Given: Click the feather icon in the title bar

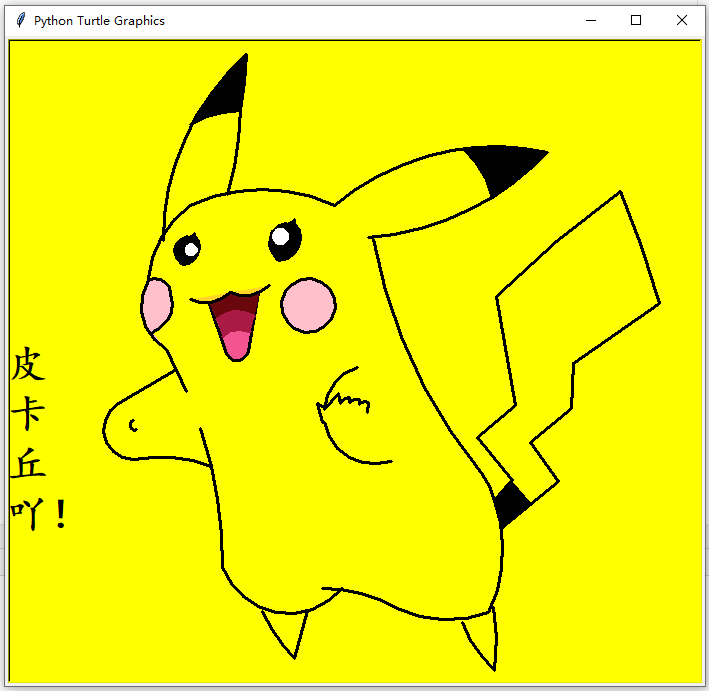Looking at the screenshot, I should 20,20.
